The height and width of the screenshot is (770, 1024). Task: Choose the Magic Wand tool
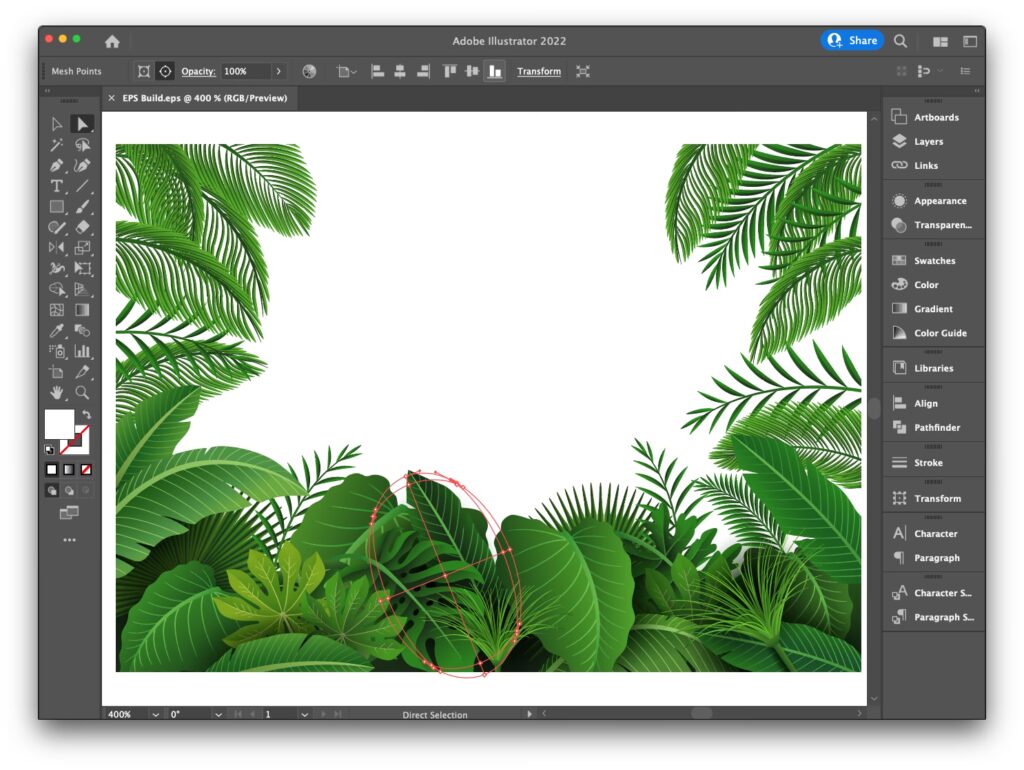pyautogui.click(x=57, y=145)
